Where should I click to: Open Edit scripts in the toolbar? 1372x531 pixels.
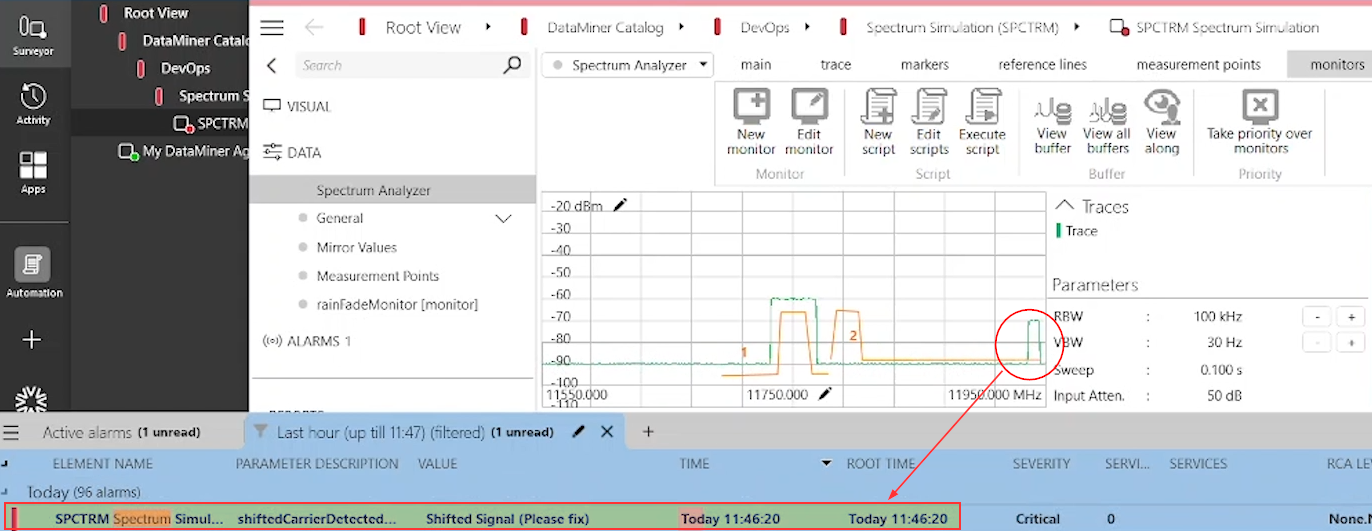pos(929,106)
